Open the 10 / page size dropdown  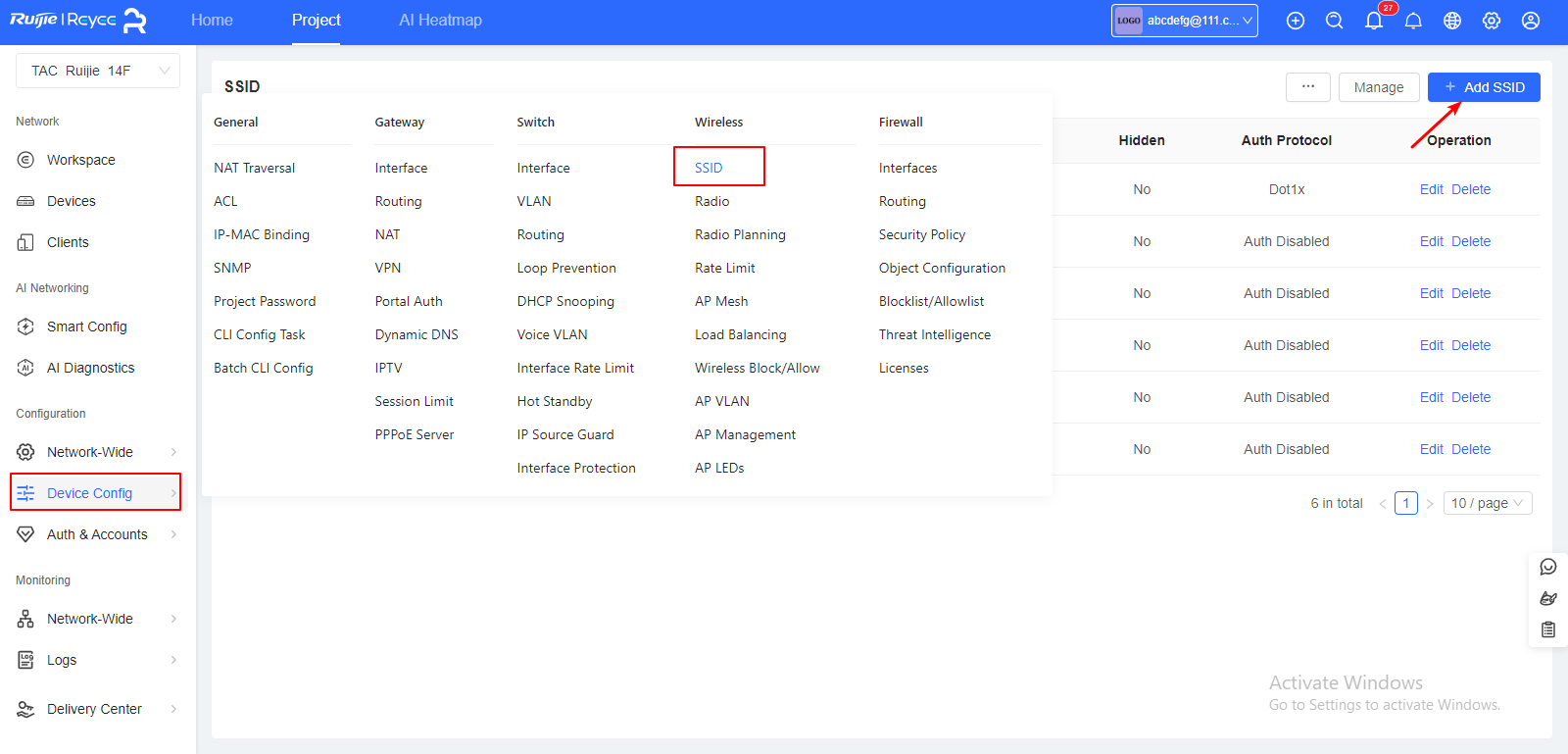[x=1487, y=503]
